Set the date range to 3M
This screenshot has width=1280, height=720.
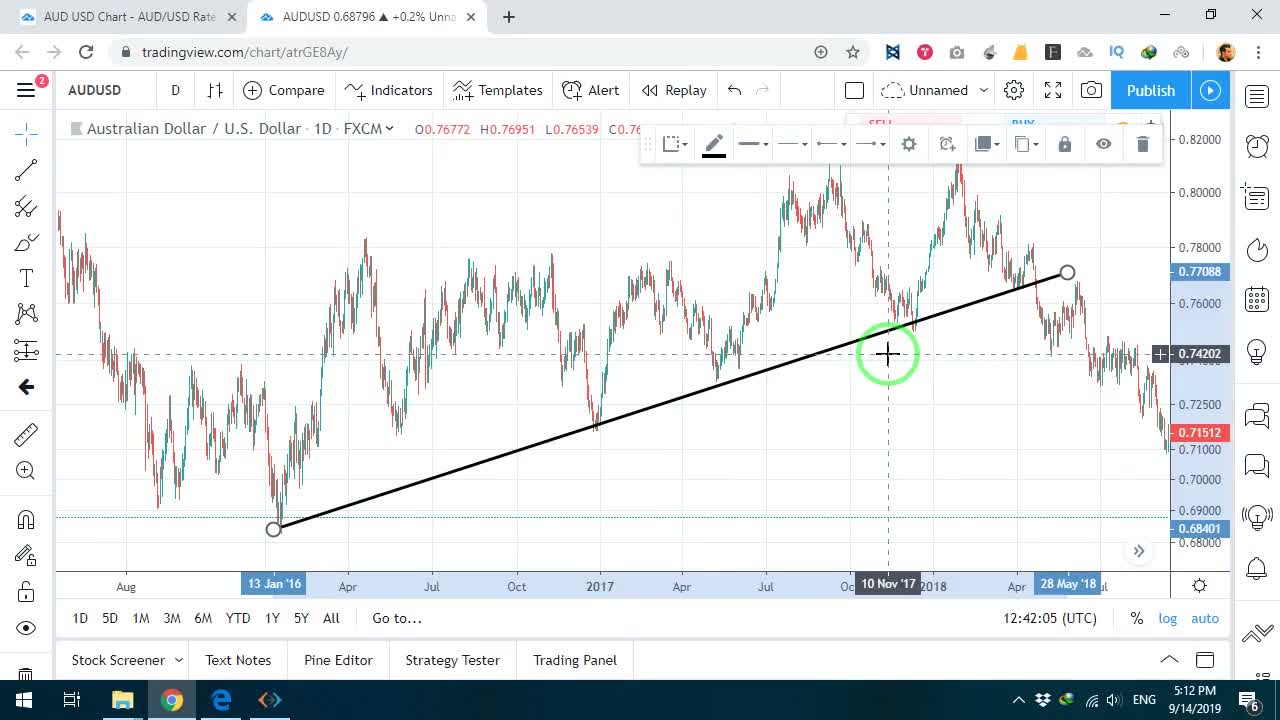click(x=172, y=618)
